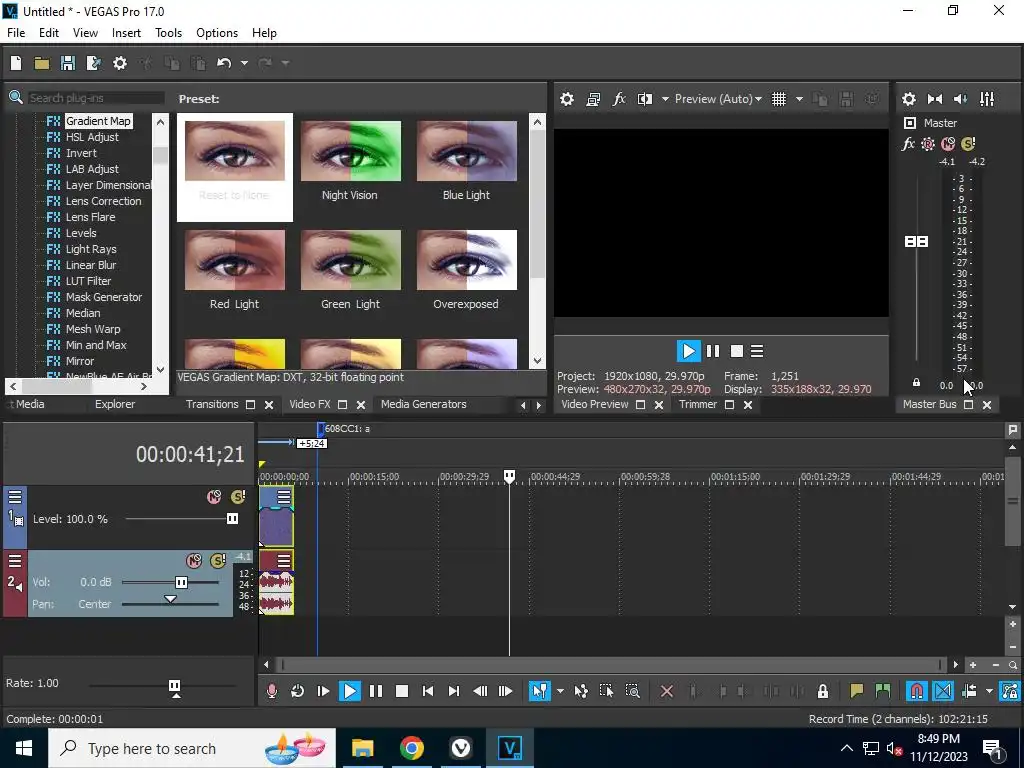Open mixing console icon in Master Bus

point(987,99)
